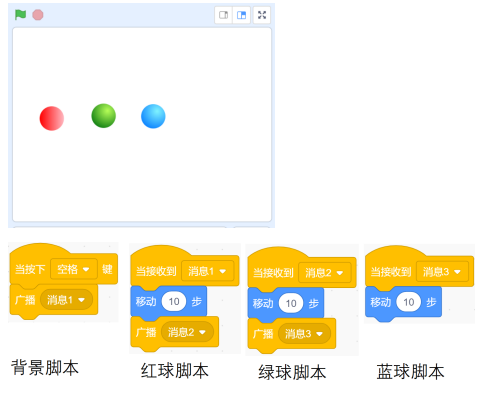Image resolution: width=493 pixels, height=399 pixels.
Task: Select the red ball sprite on stage
Action: pyautogui.click(x=52, y=118)
